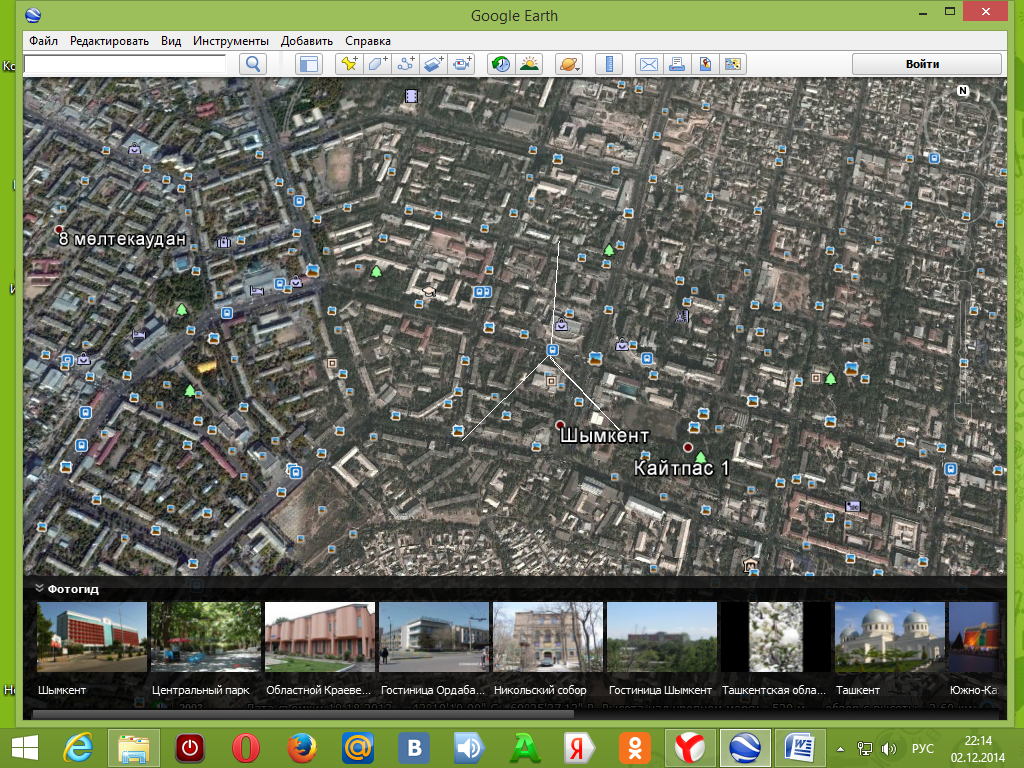This screenshot has height=768, width=1024.
Task: Open the Ташкент mosque thumbnail
Action: pos(889,637)
